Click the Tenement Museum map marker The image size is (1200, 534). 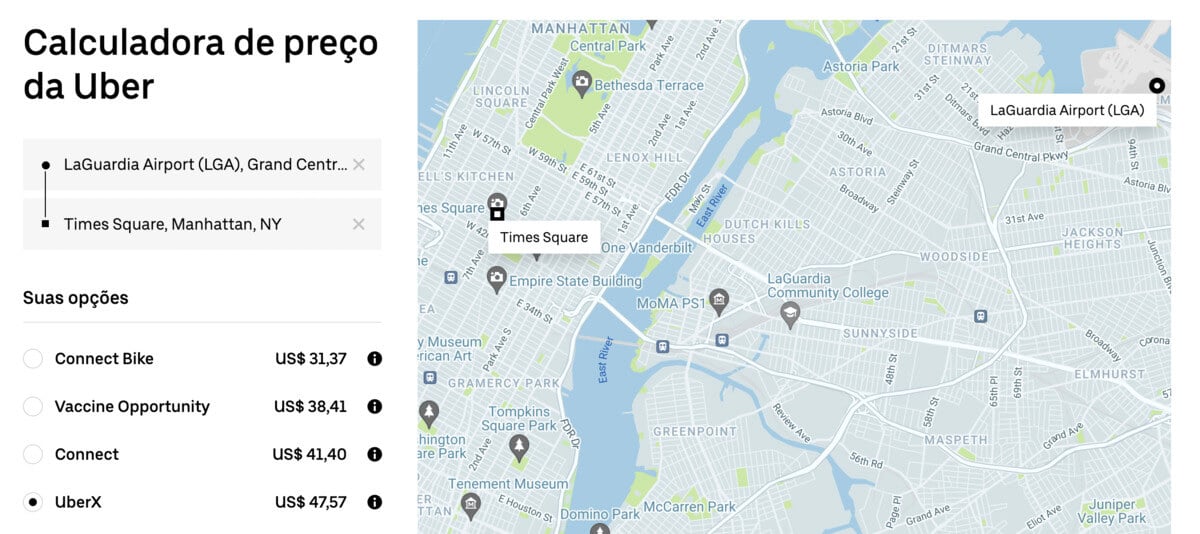click(471, 502)
